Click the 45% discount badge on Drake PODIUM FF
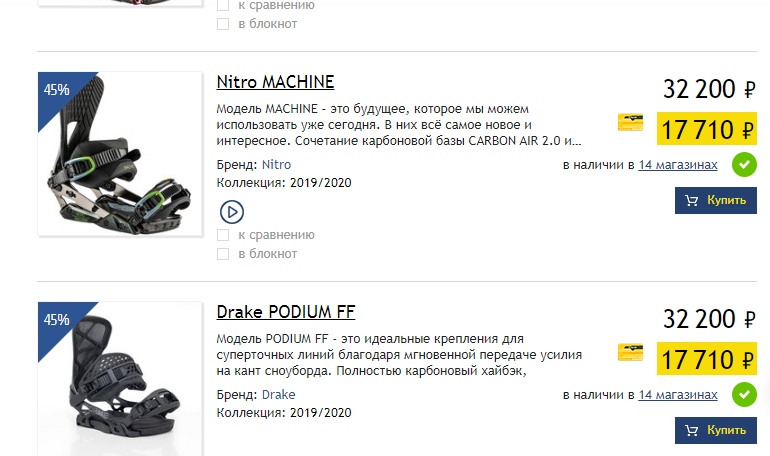The image size is (770, 456). click(56, 320)
